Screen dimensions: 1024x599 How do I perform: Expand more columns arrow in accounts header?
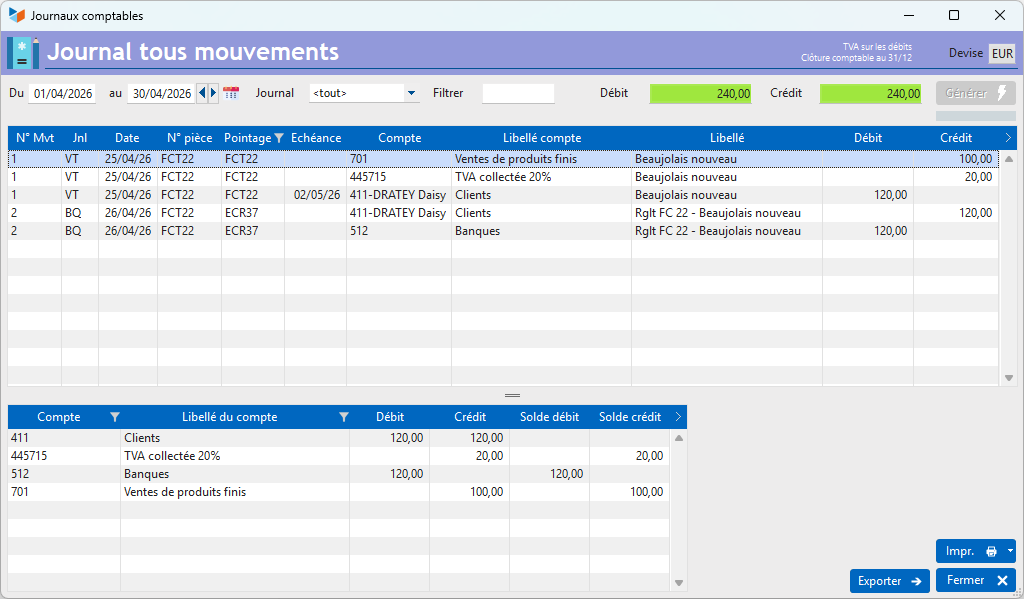(x=678, y=417)
